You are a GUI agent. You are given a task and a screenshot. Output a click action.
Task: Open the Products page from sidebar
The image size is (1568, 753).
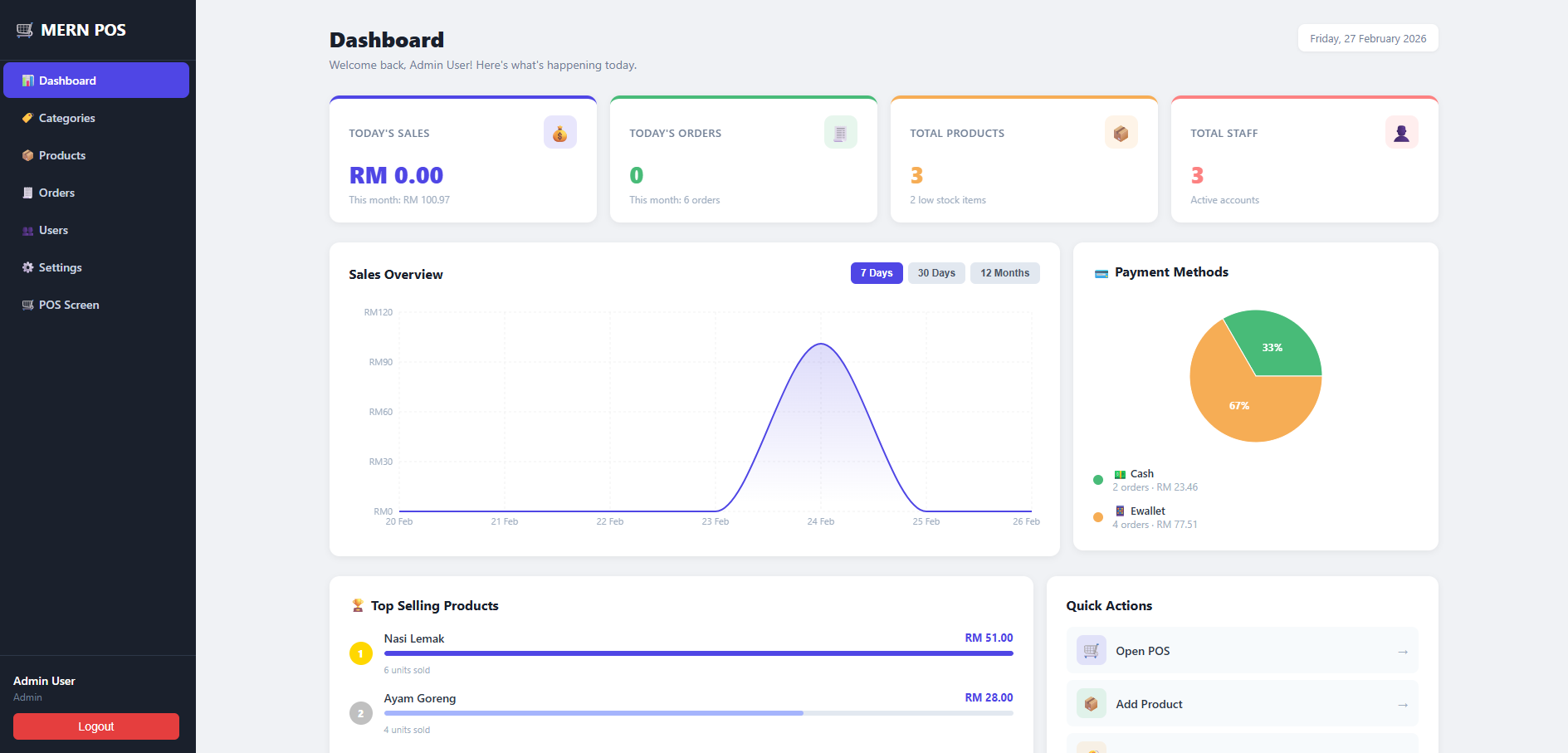click(x=62, y=155)
